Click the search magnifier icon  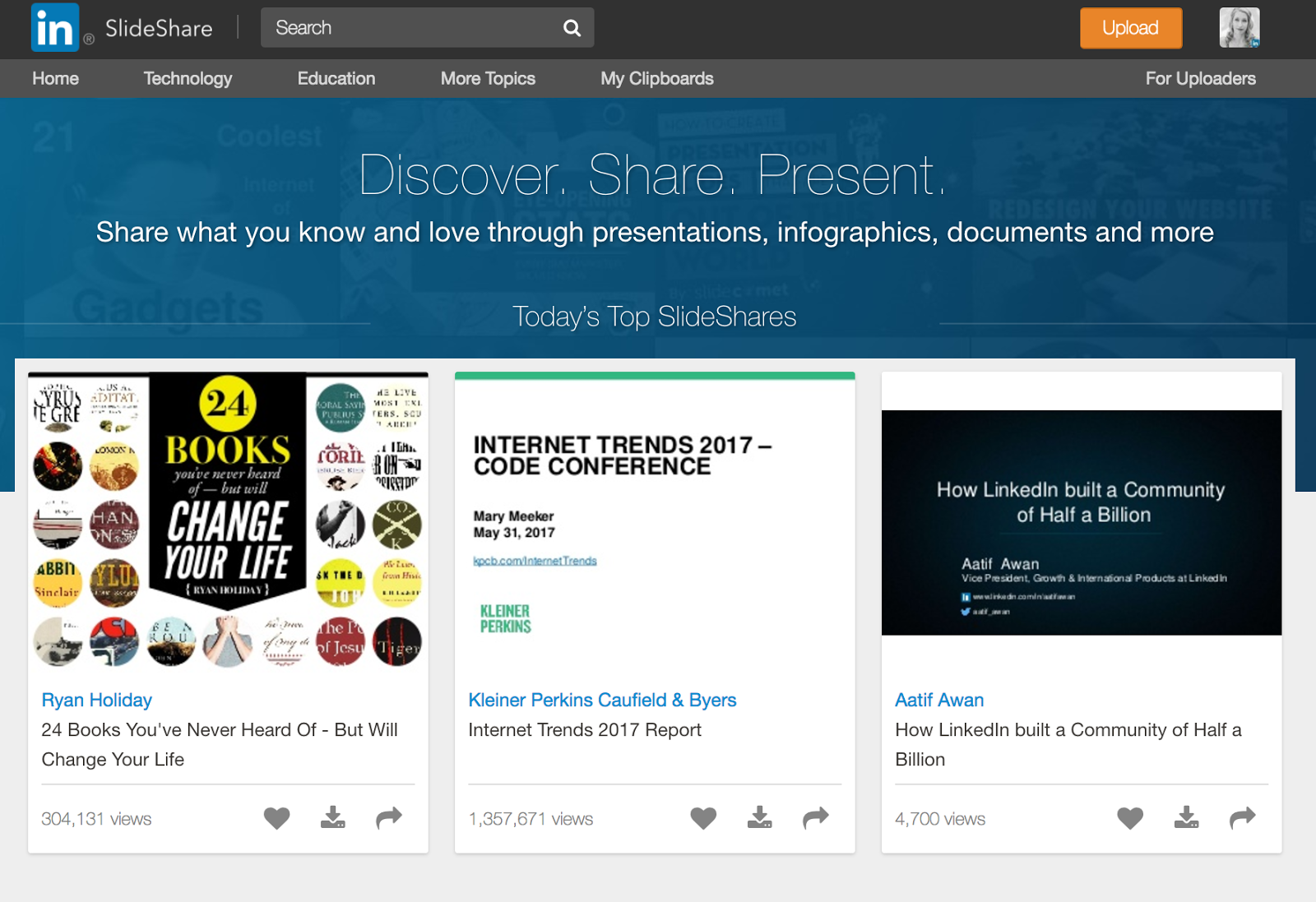point(572,28)
